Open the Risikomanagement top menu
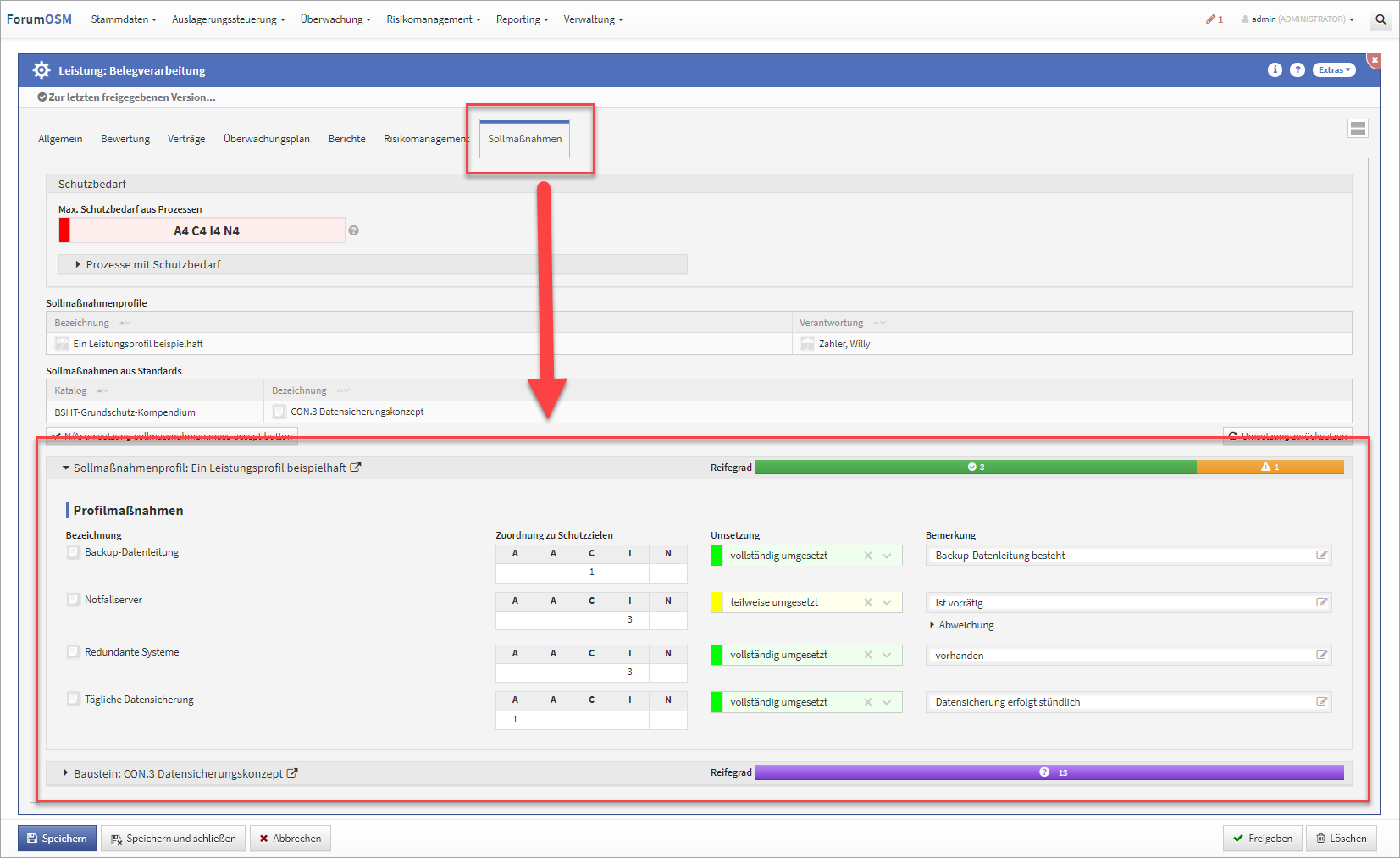 point(433,19)
